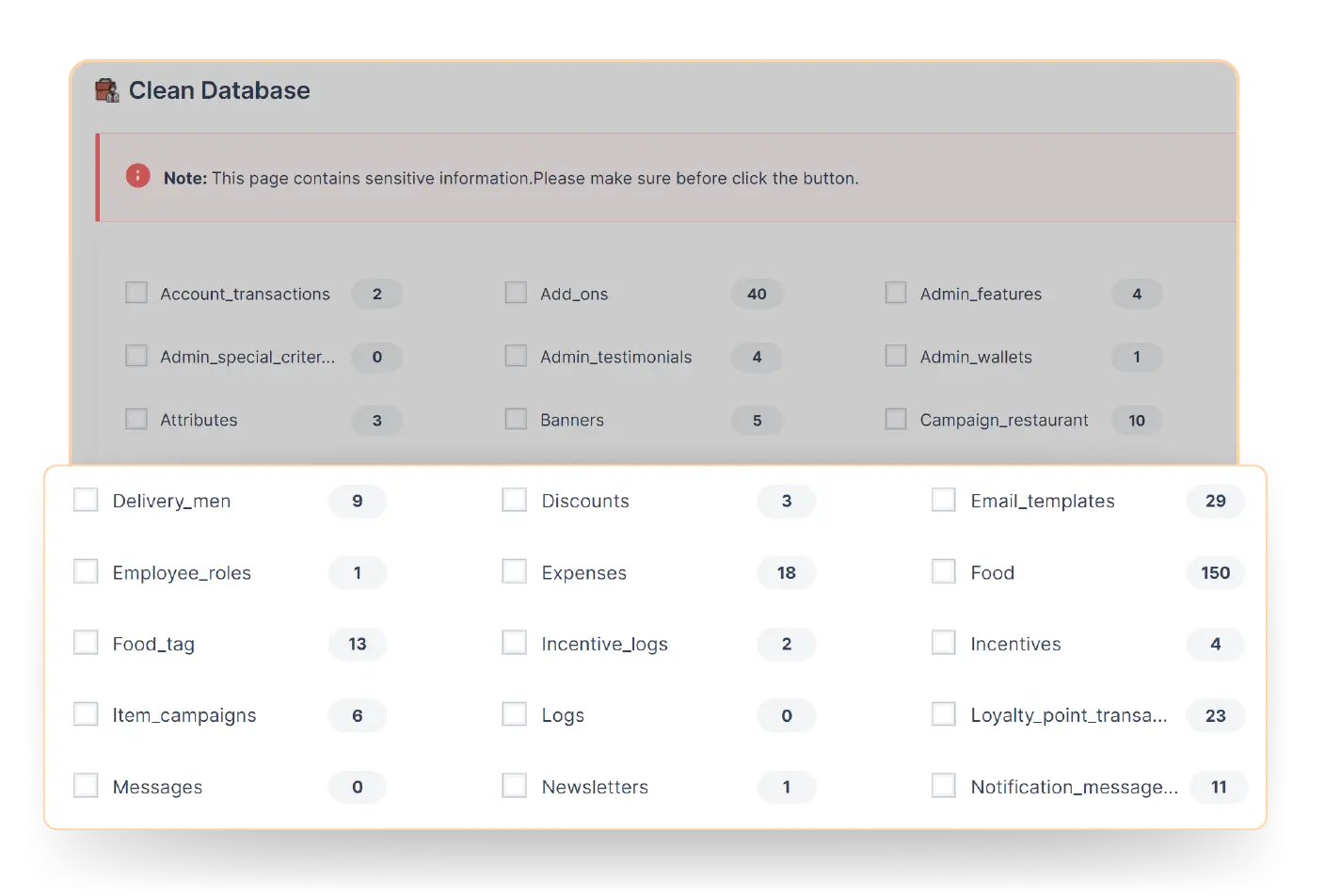Check the Account_transactions checkbox
The height and width of the screenshot is (896, 1325).
pyautogui.click(x=136, y=293)
